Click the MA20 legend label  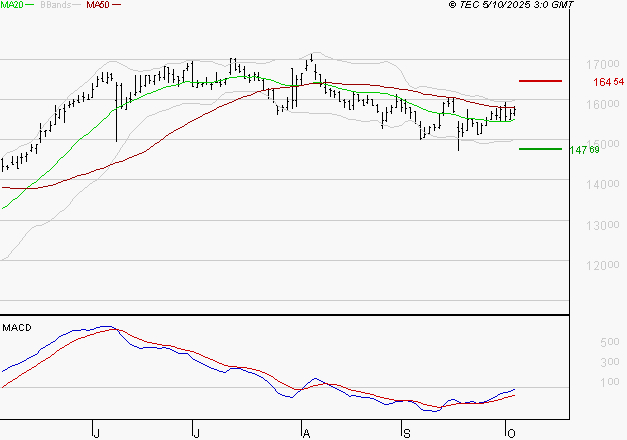point(11,6)
